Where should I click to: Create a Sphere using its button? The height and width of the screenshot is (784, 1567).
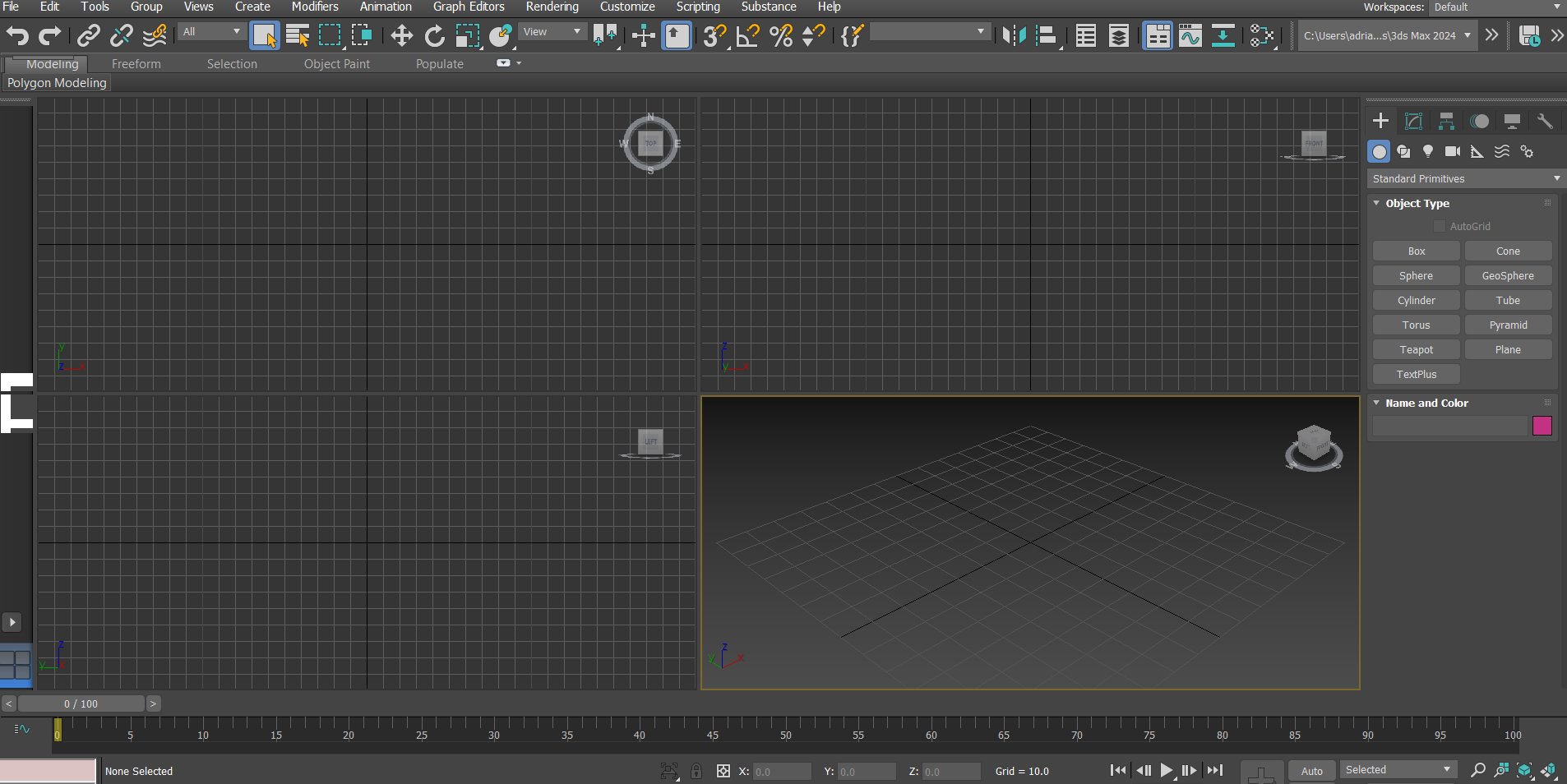pos(1416,276)
